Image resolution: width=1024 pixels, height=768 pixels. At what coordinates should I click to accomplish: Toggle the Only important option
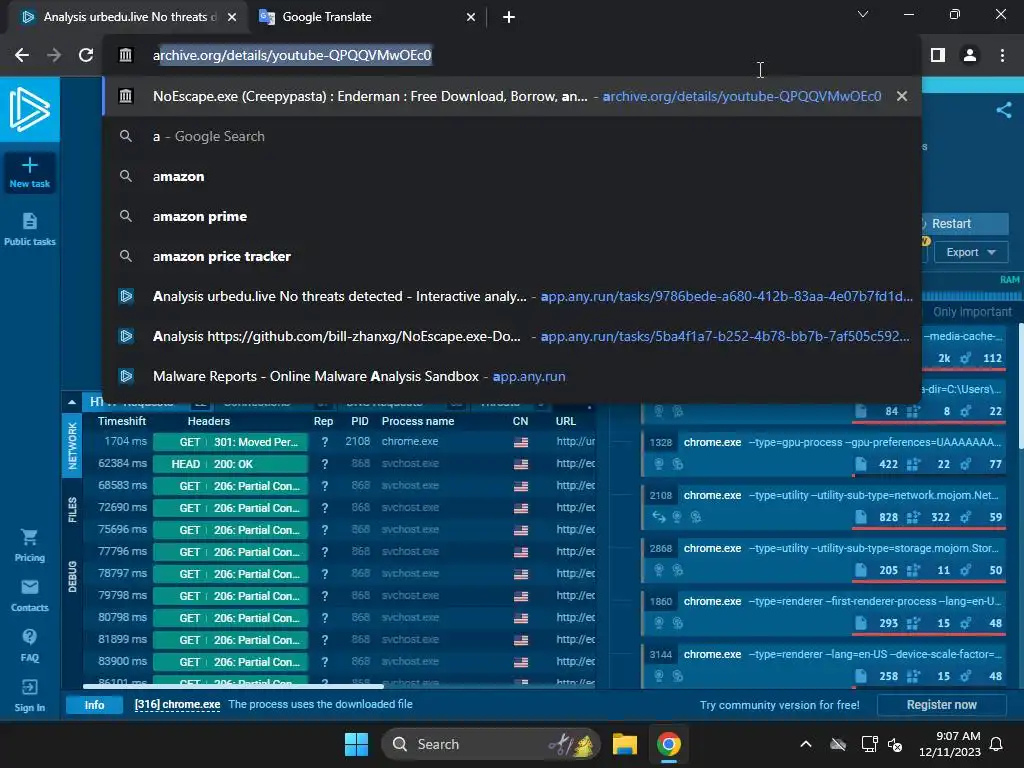pos(972,312)
